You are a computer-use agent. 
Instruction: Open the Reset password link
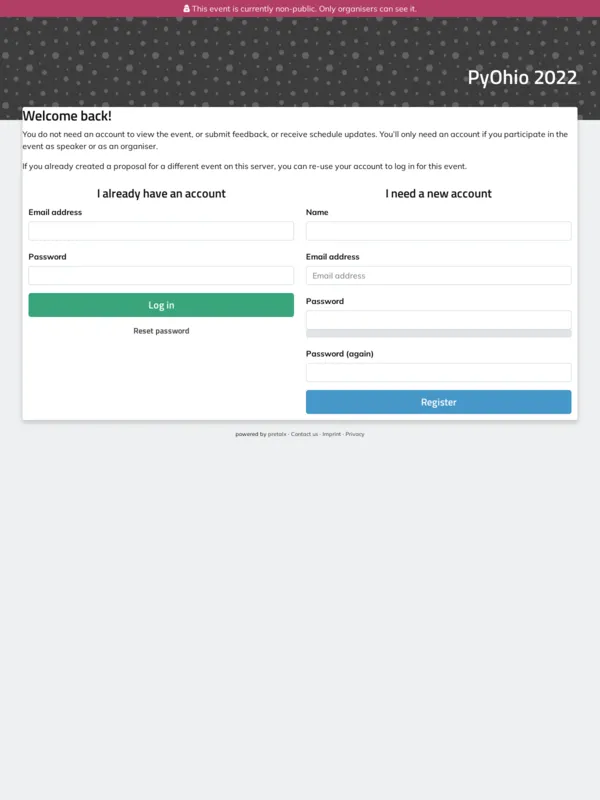[161, 331]
